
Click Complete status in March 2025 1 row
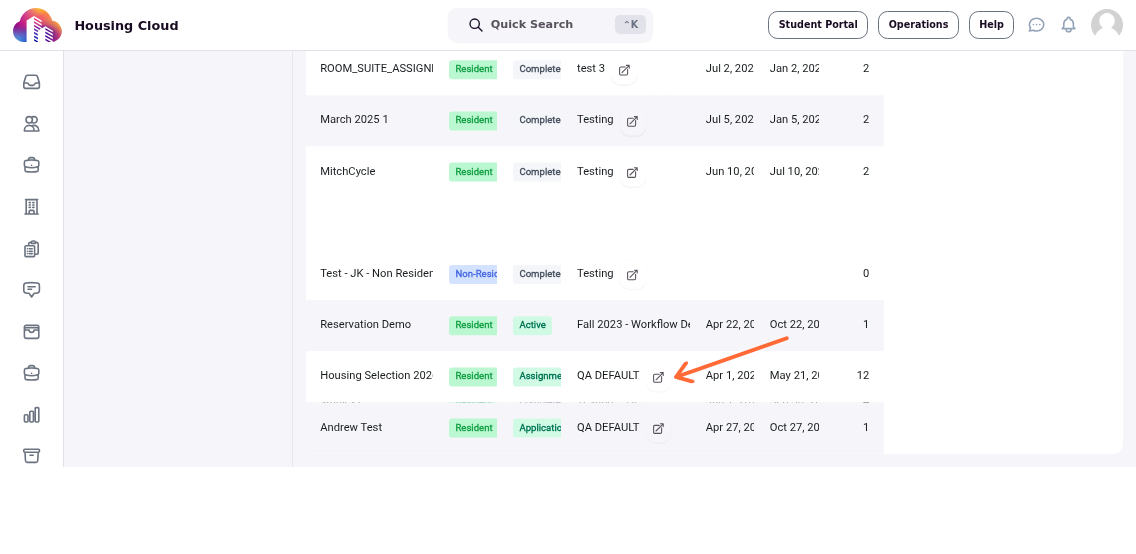tap(538, 120)
